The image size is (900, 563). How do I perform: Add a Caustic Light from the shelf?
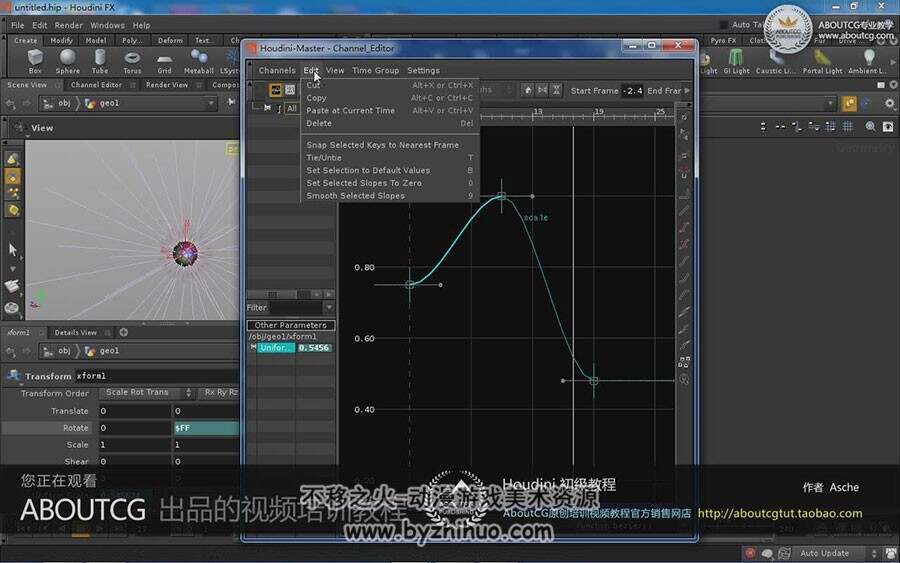tap(775, 61)
